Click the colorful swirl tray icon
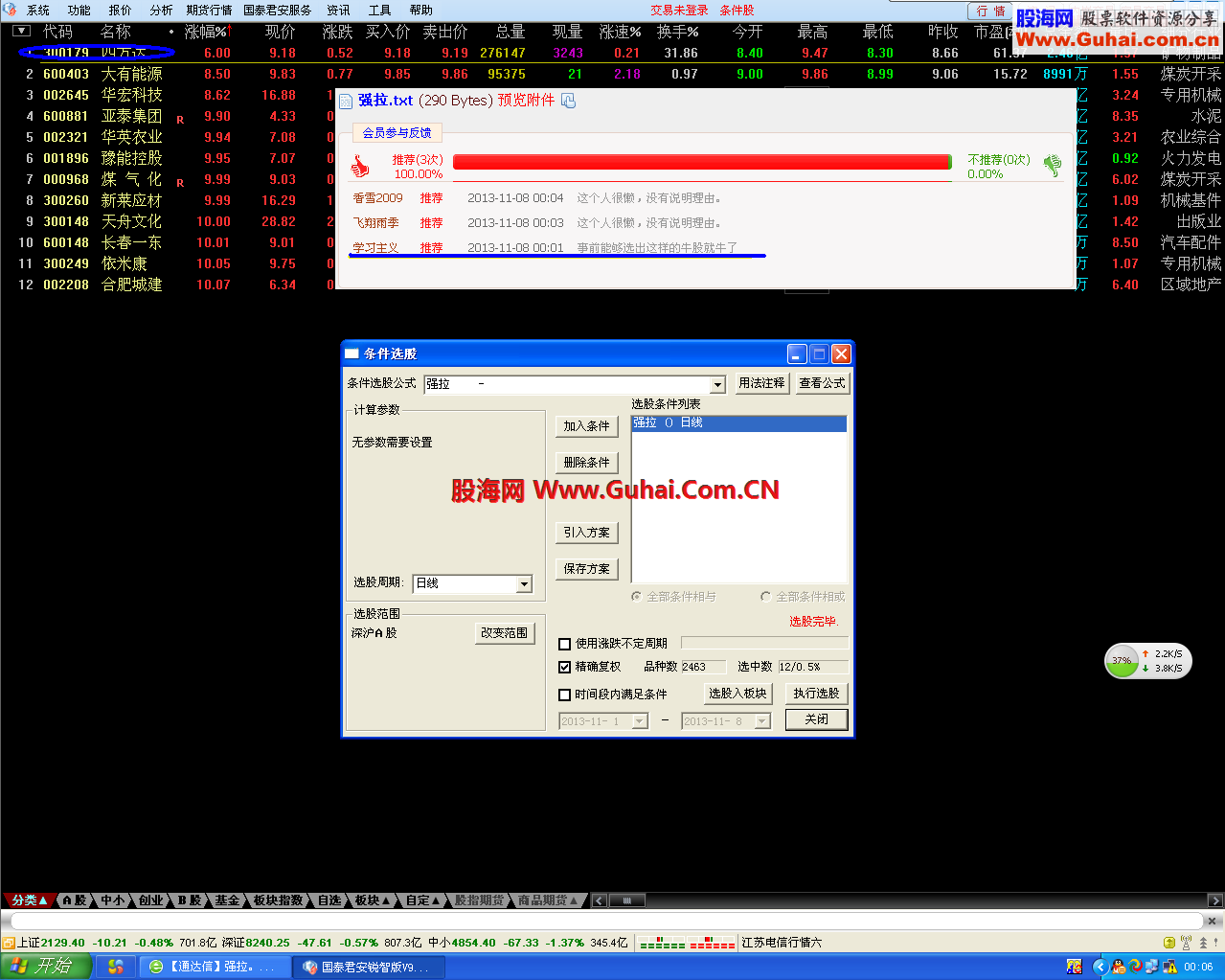Viewport: 1225px width, 980px height. (x=1135, y=967)
